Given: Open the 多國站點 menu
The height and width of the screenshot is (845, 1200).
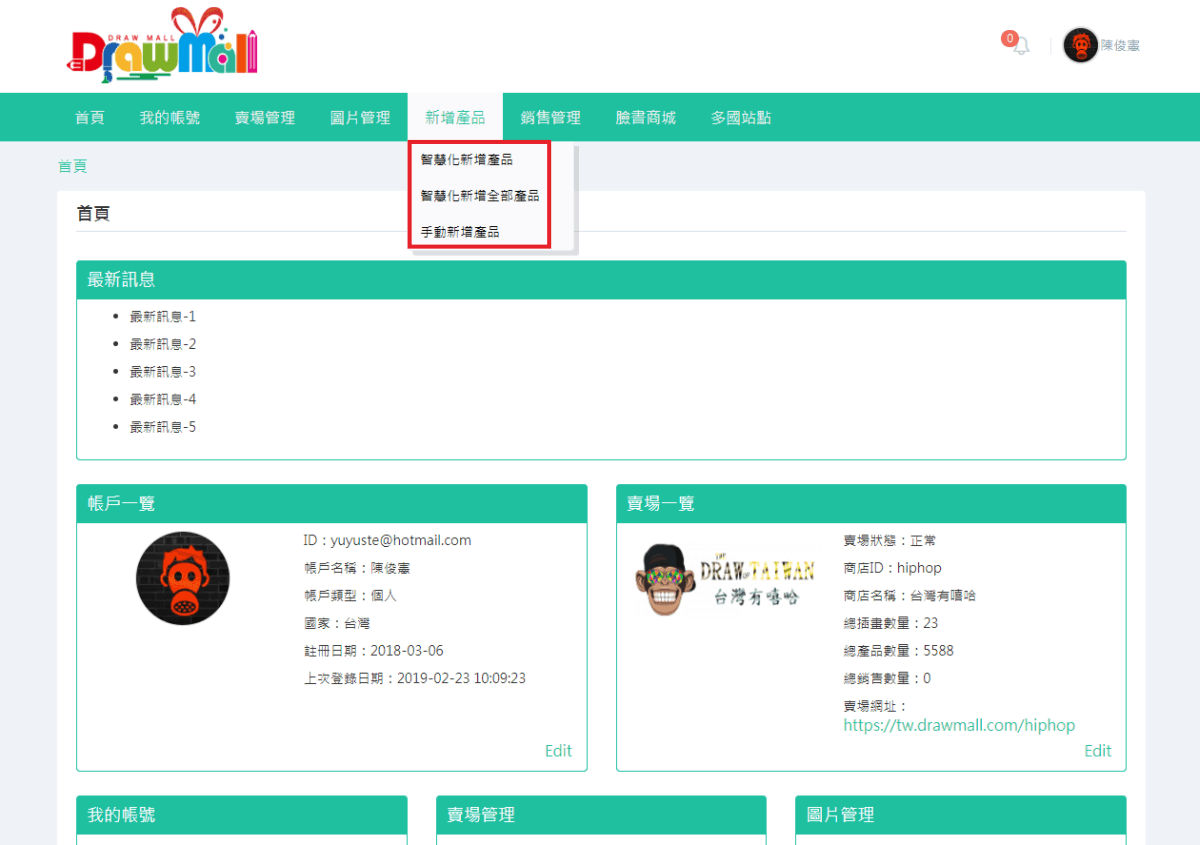Looking at the screenshot, I should coord(740,117).
